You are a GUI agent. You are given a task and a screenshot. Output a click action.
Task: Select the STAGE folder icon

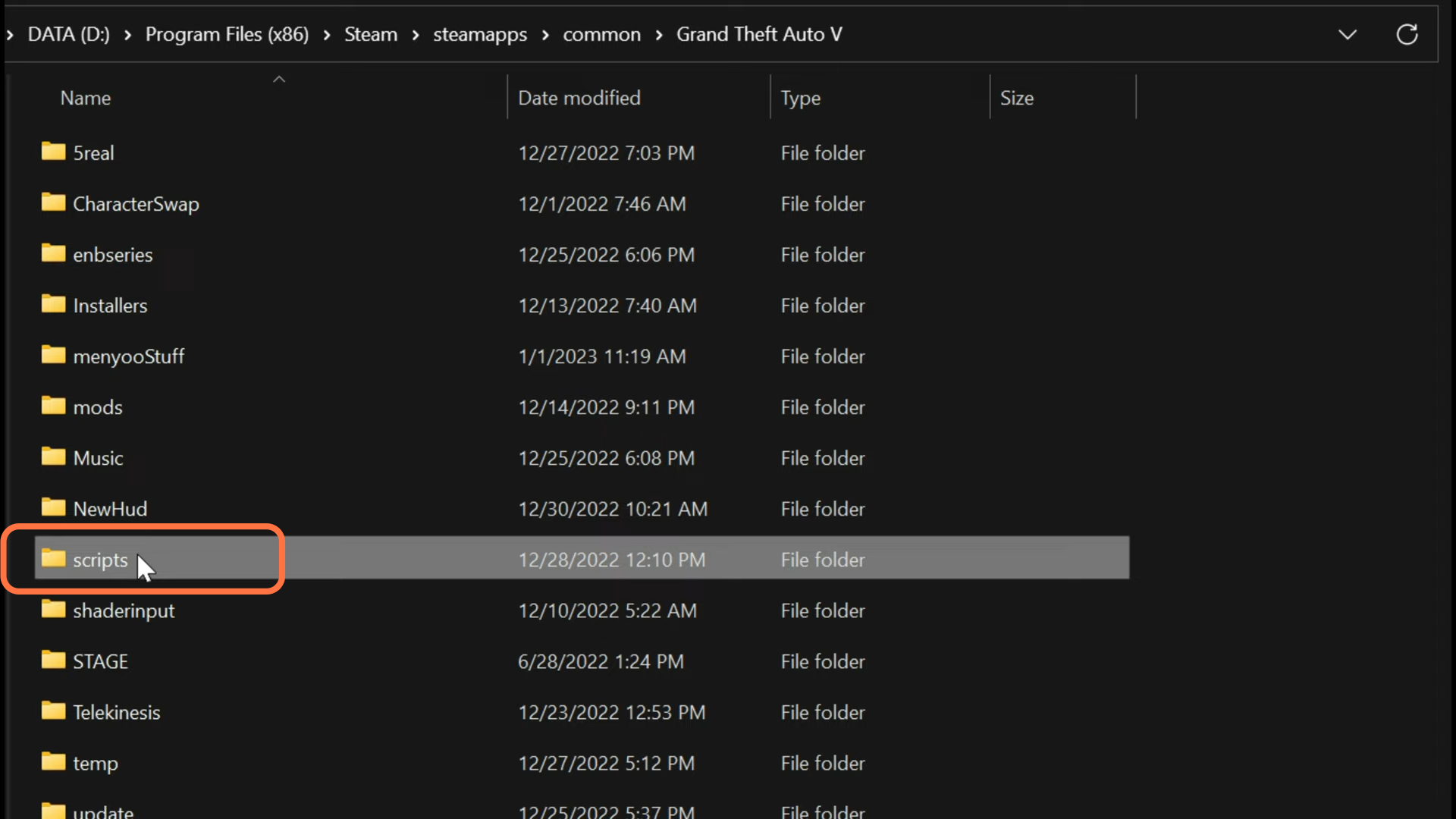[53, 660]
